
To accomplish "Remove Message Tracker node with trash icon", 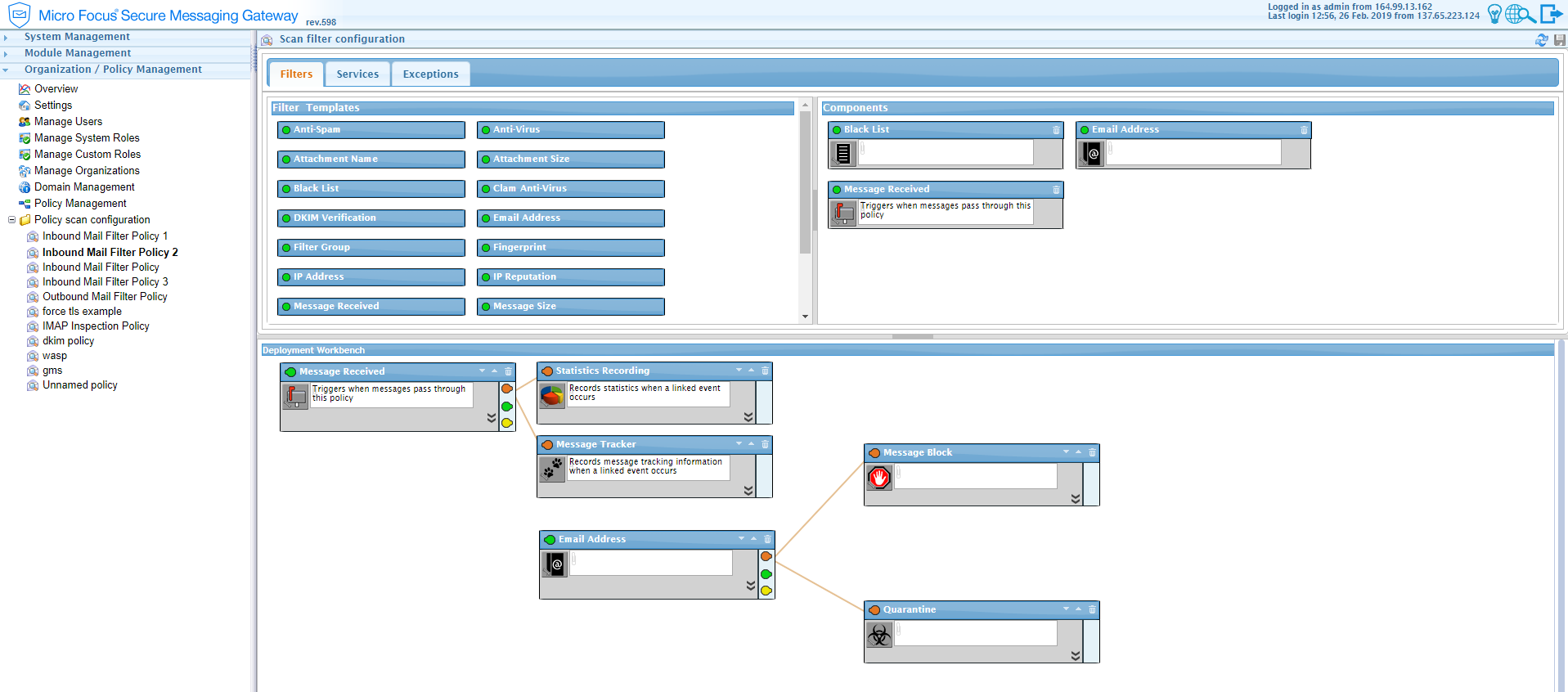I will coord(766,444).
